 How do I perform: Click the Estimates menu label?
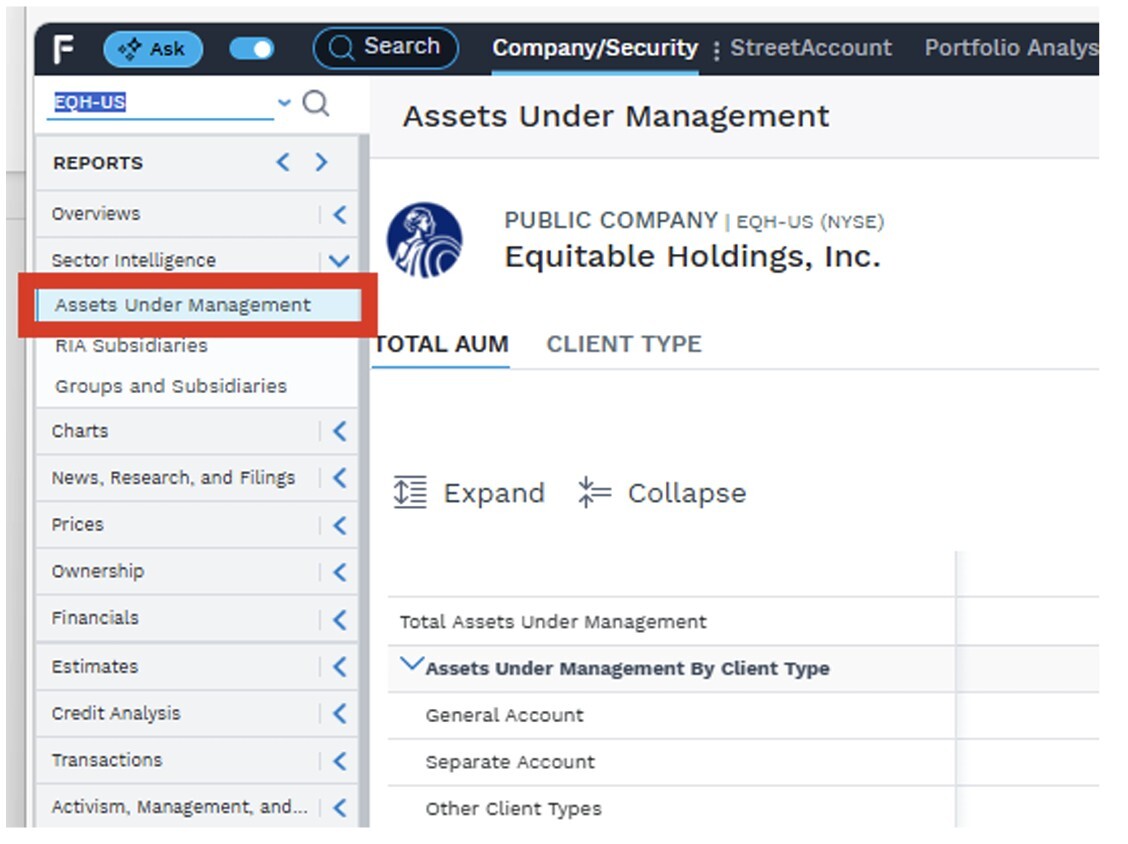point(94,666)
